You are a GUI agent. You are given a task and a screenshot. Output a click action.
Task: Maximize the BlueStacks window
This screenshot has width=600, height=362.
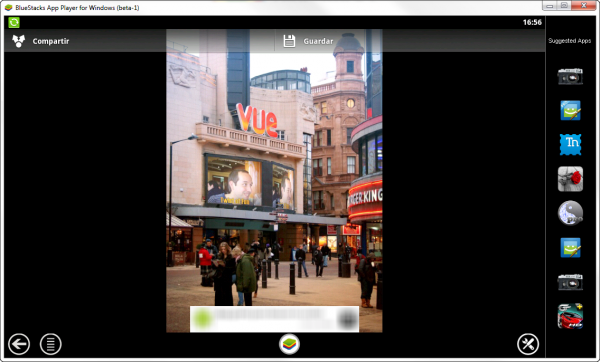click(x=564, y=6)
